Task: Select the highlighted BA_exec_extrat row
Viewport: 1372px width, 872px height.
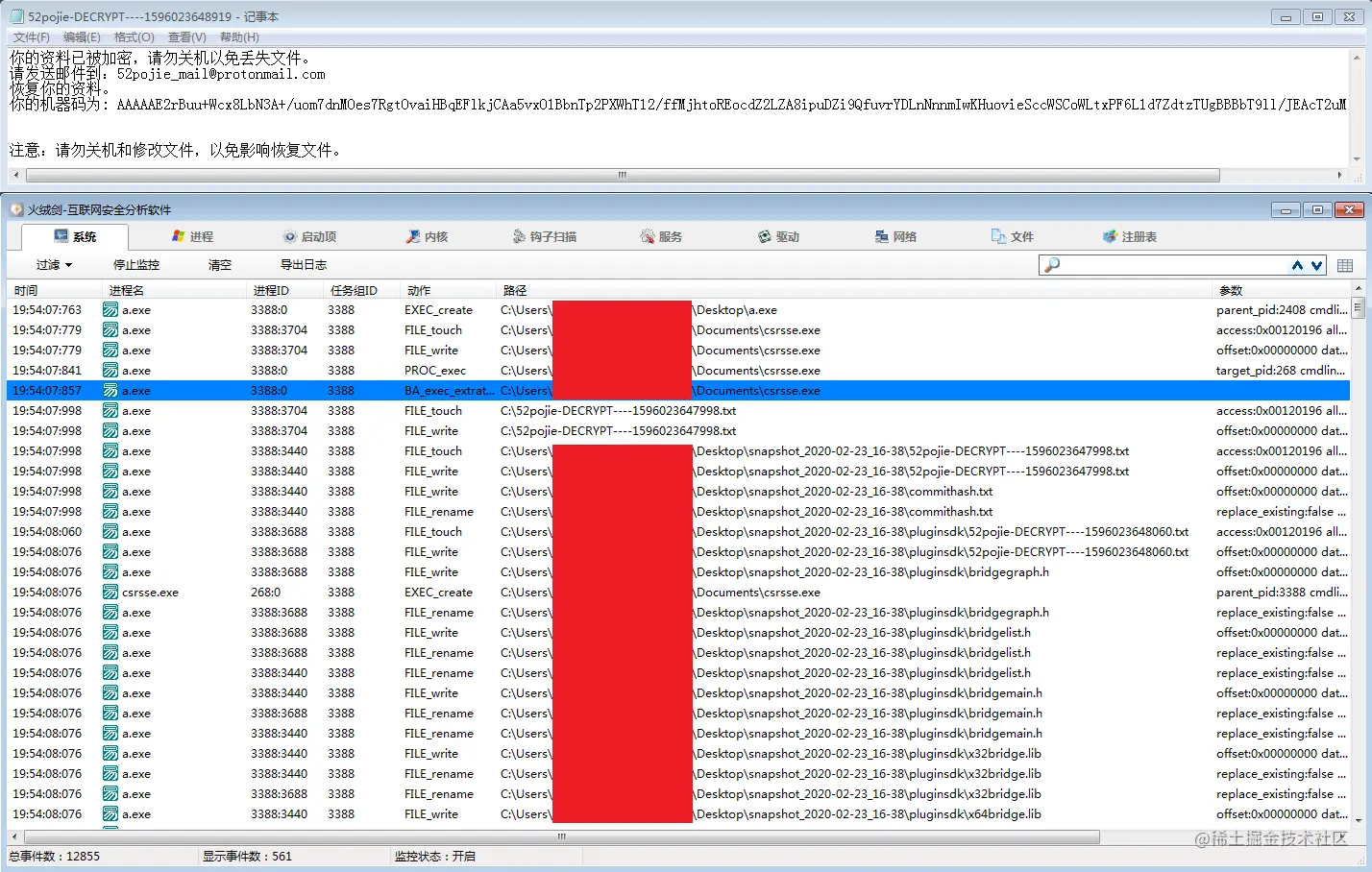Action: pyautogui.click(x=678, y=391)
